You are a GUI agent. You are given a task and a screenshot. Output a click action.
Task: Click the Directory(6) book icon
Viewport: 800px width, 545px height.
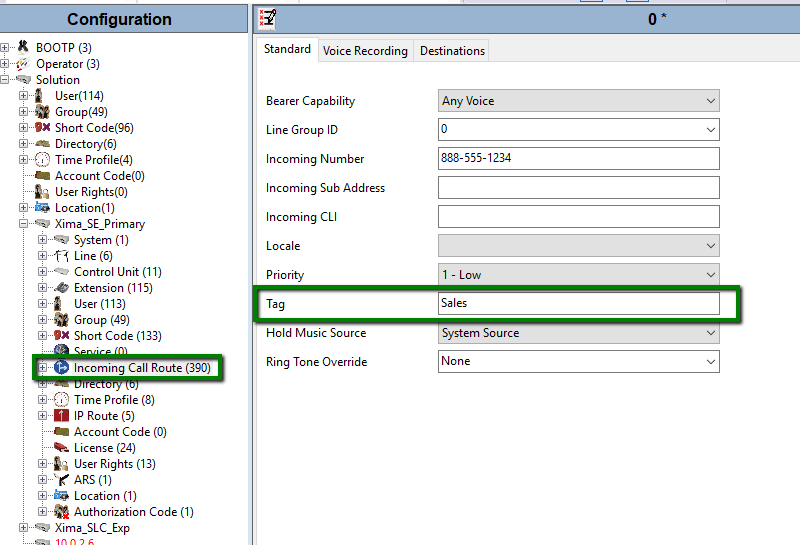click(42, 143)
